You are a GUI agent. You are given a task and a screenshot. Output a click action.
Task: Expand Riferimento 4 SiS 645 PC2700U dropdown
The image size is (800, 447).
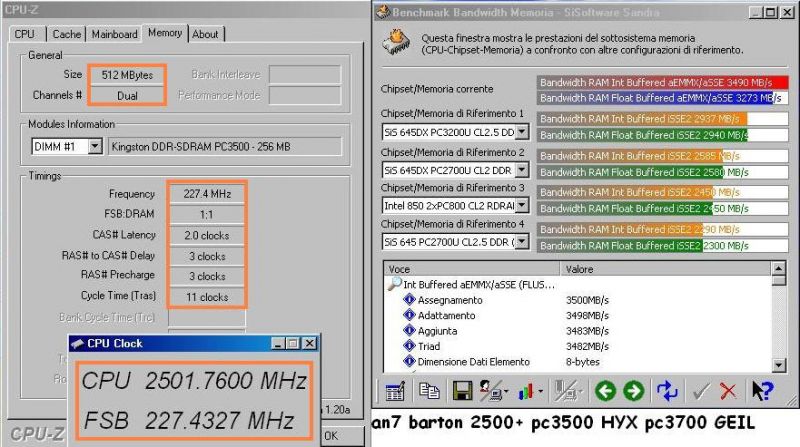(x=522, y=241)
